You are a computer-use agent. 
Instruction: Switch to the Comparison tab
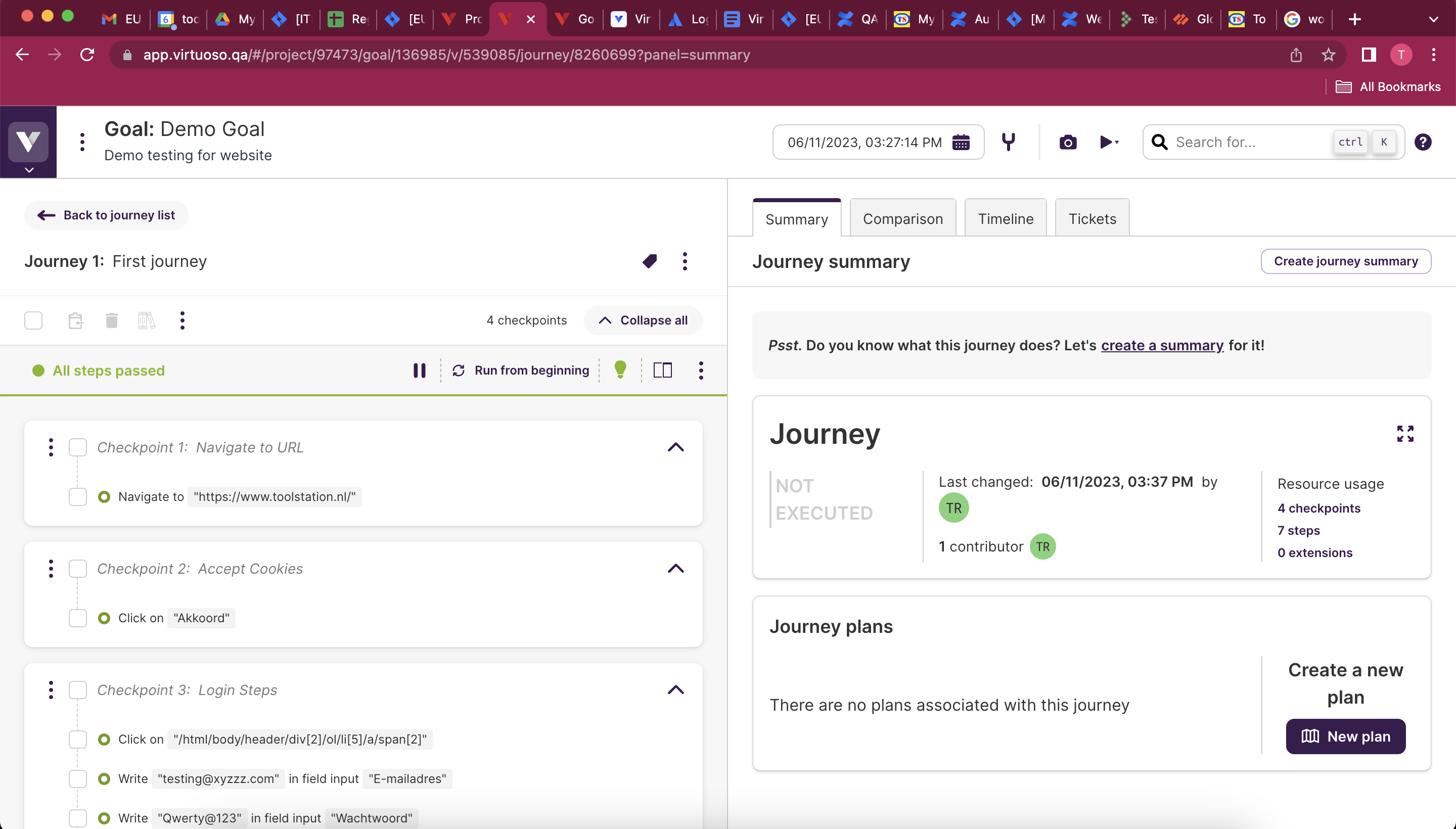902,219
